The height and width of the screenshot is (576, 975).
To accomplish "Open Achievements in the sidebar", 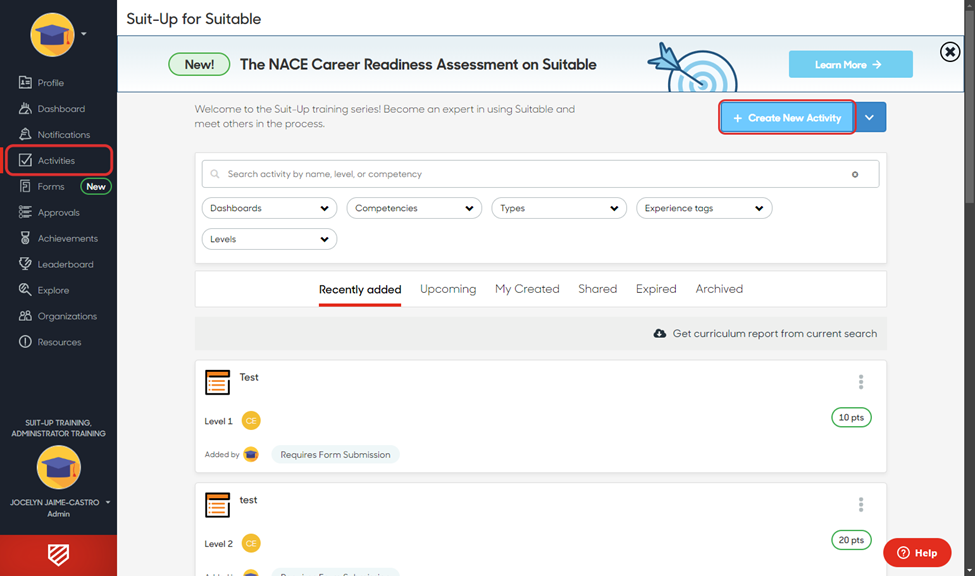I will 58,238.
